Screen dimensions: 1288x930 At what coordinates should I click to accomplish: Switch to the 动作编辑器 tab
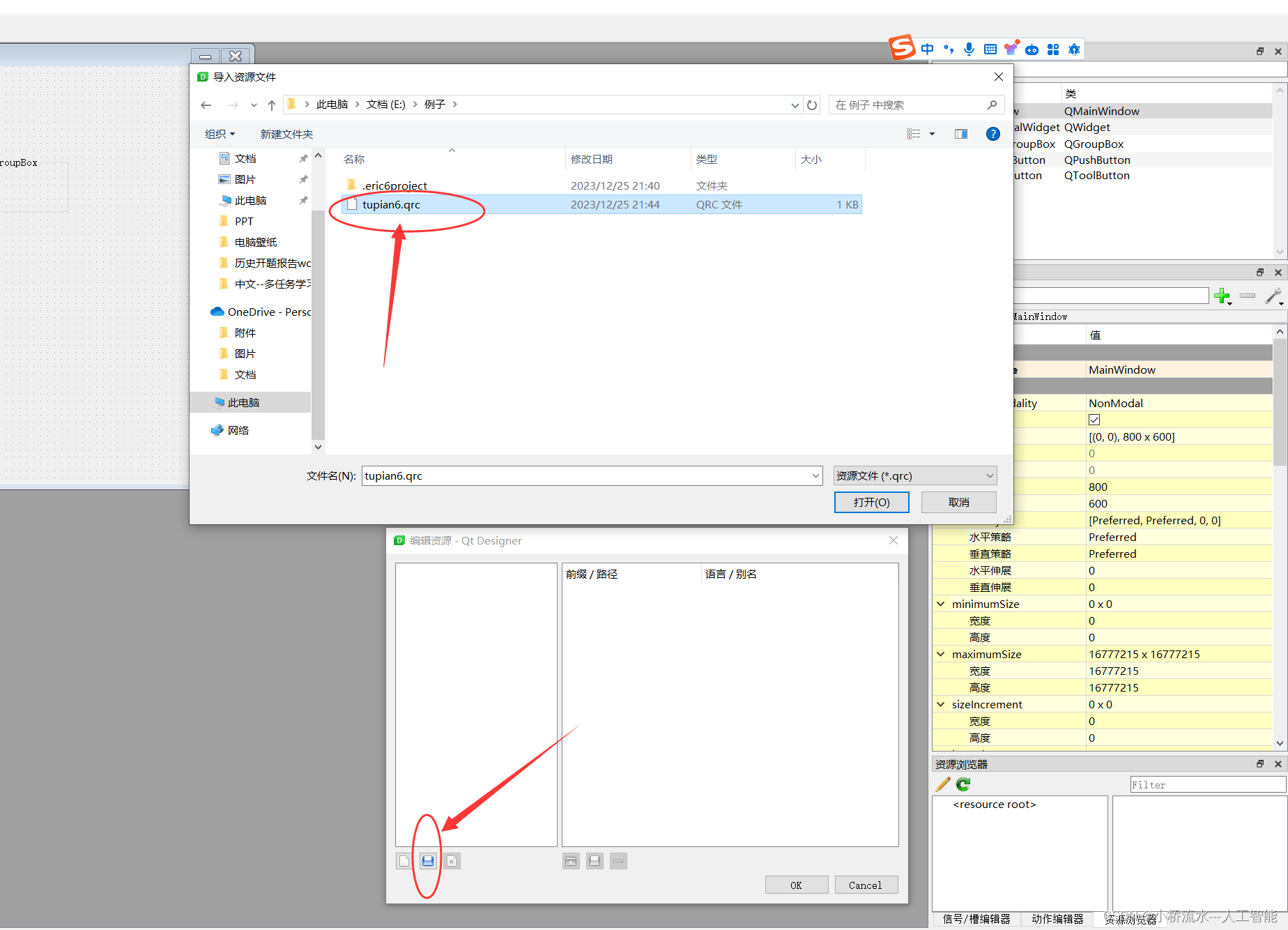point(1057,919)
